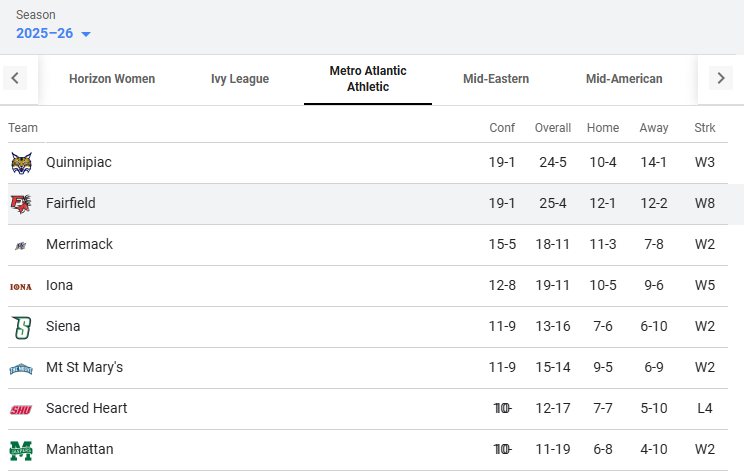Viewport: 744px width, 471px height.
Task: Click the Manhattan green M logo
Action: click(x=21, y=450)
